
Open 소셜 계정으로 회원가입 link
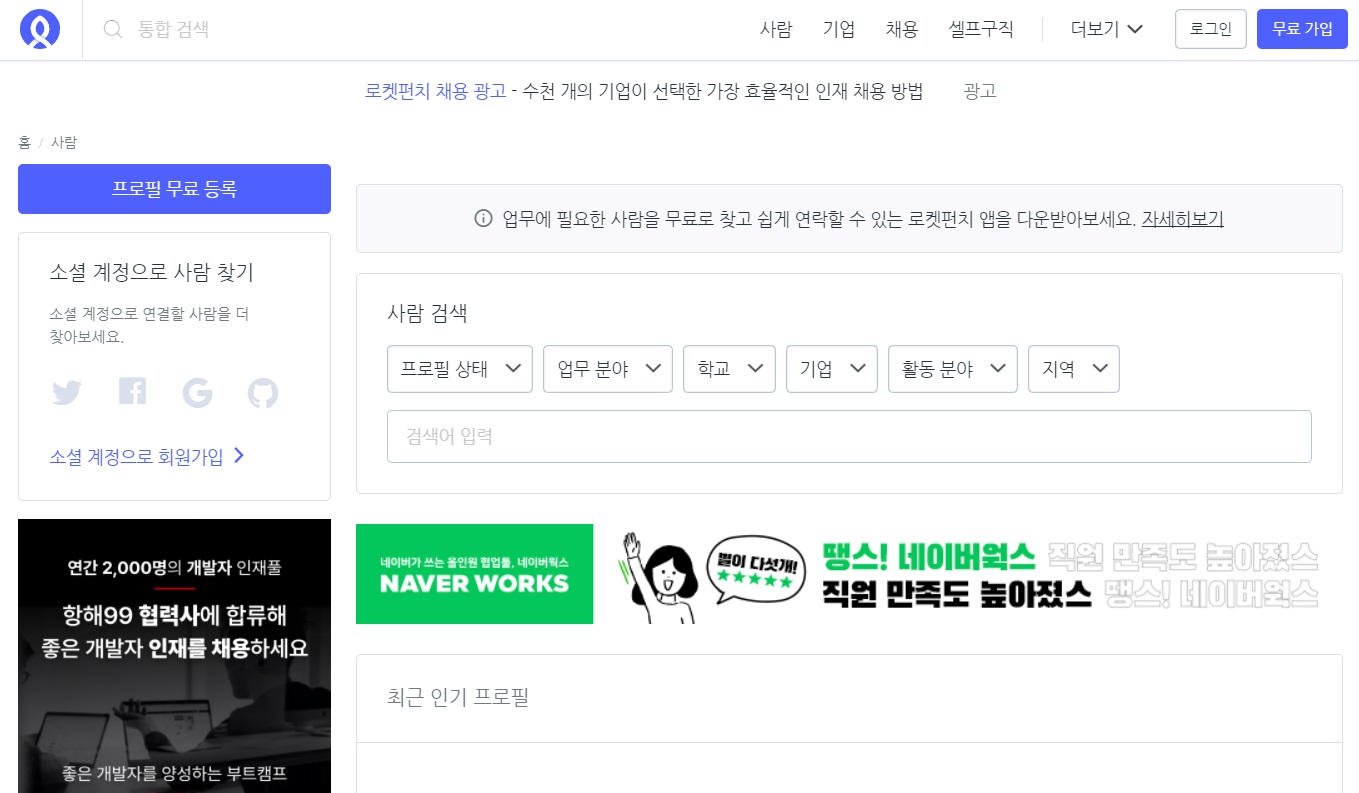coord(147,457)
